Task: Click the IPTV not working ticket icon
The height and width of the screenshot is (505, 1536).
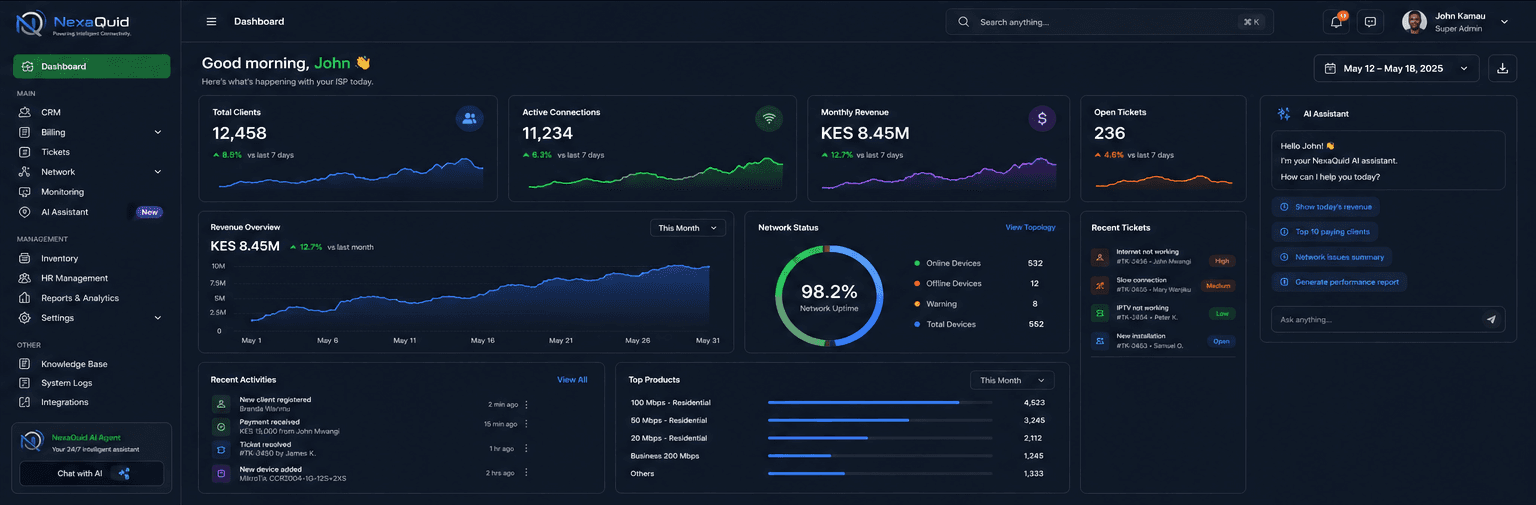Action: pyautogui.click(x=1099, y=313)
